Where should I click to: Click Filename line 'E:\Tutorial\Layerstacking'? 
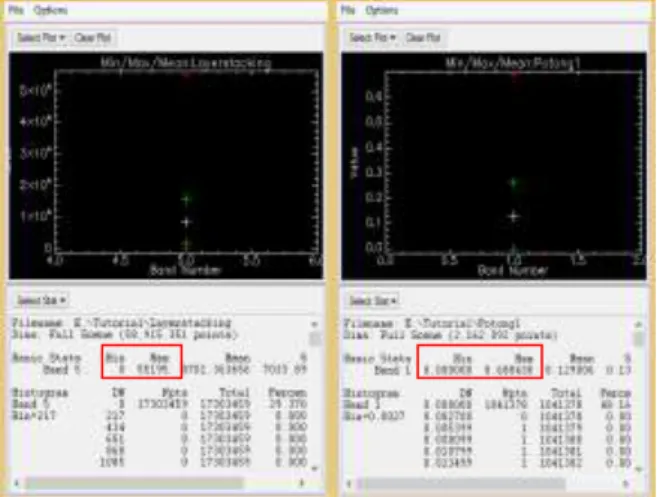click(122, 323)
